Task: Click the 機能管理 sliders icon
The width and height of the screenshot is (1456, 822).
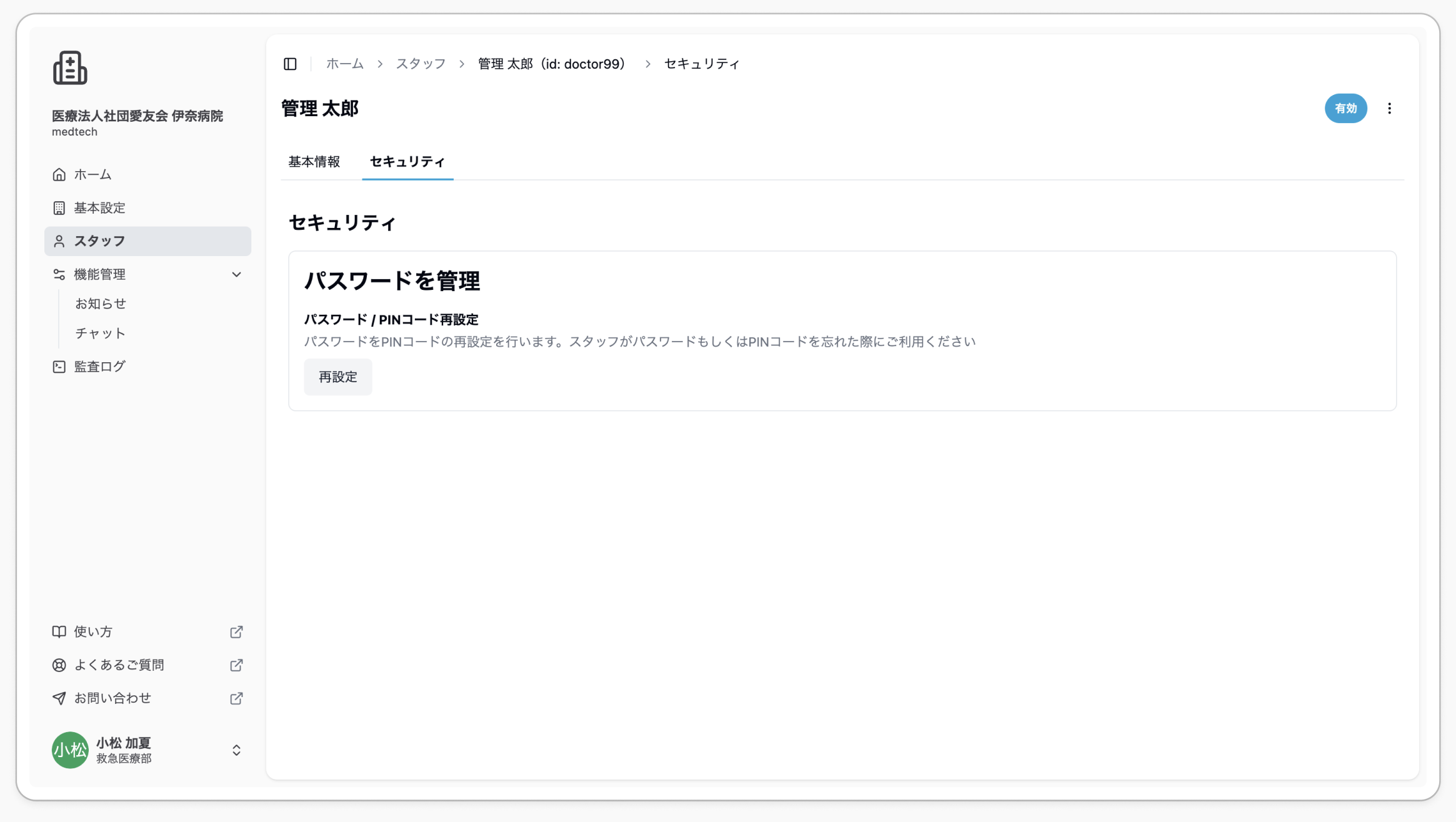Action: pyautogui.click(x=59, y=274)
